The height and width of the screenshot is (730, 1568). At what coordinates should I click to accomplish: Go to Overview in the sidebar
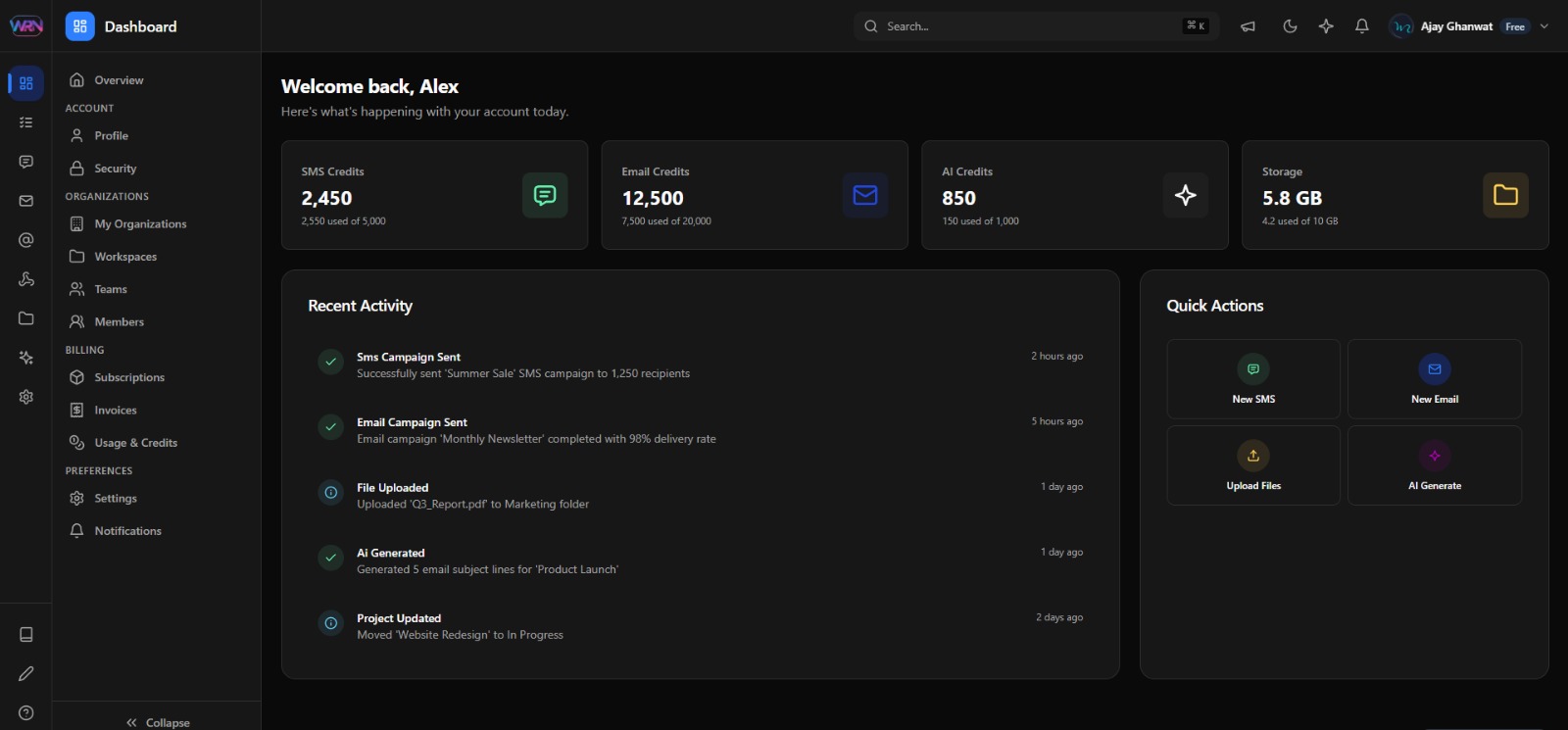click(x=157, y=80)
